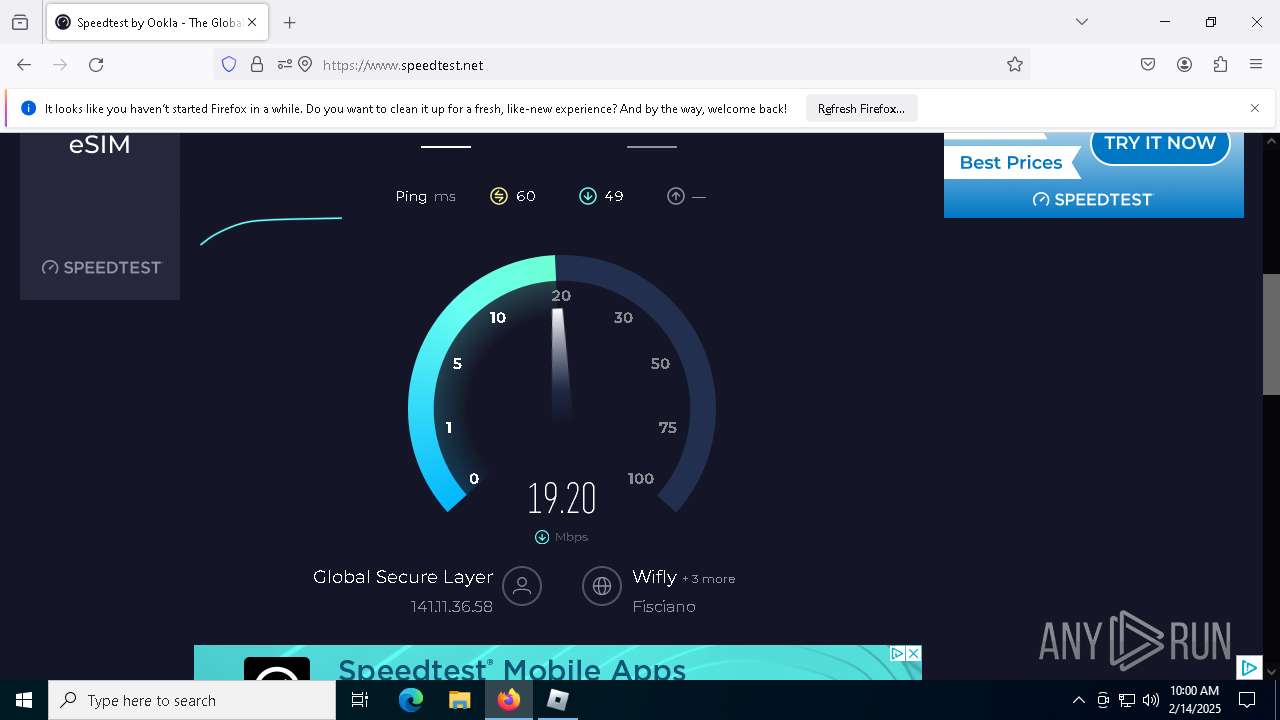Click the eSIM Speedtest advertisement

tap(100, 215)
